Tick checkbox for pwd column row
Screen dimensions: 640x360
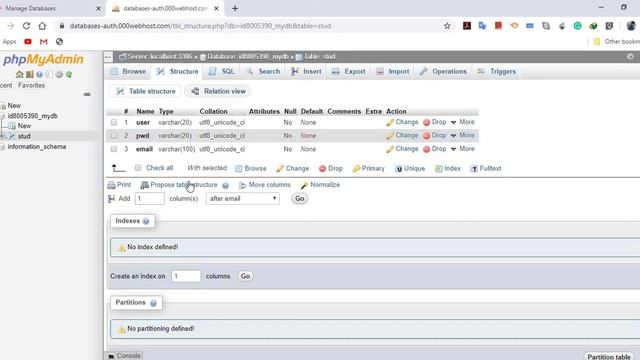tap(114, 136)
